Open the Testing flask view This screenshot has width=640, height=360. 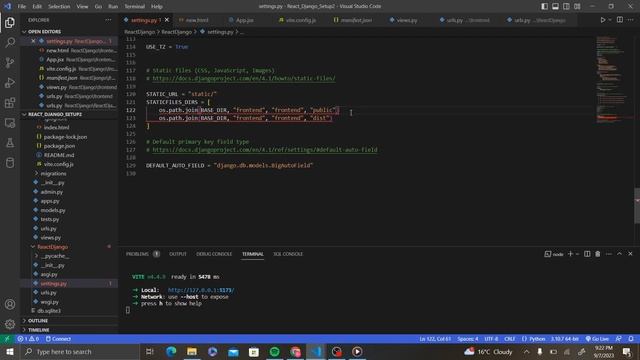pos(10,143)
